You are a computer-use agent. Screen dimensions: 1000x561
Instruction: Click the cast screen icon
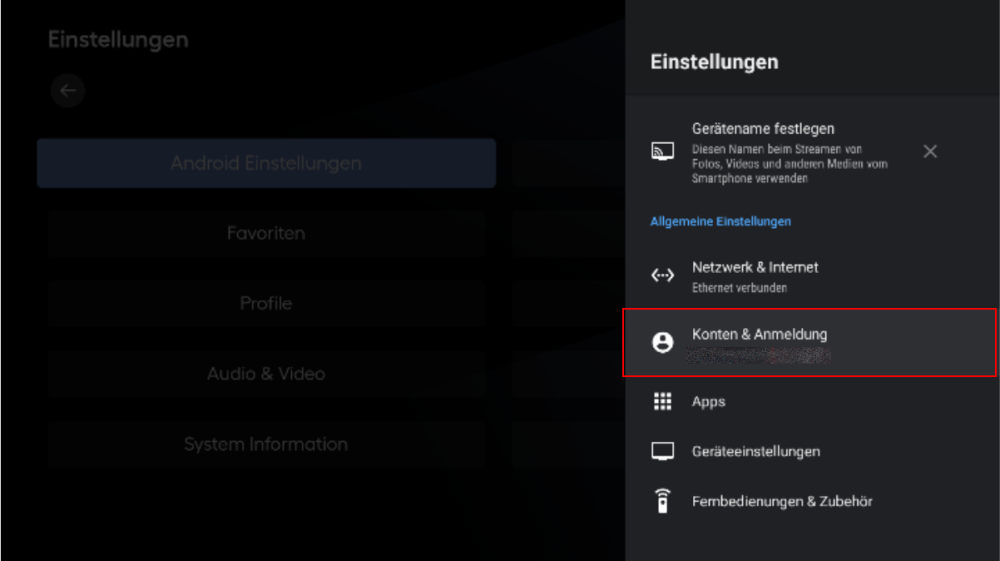pos(662,152)
